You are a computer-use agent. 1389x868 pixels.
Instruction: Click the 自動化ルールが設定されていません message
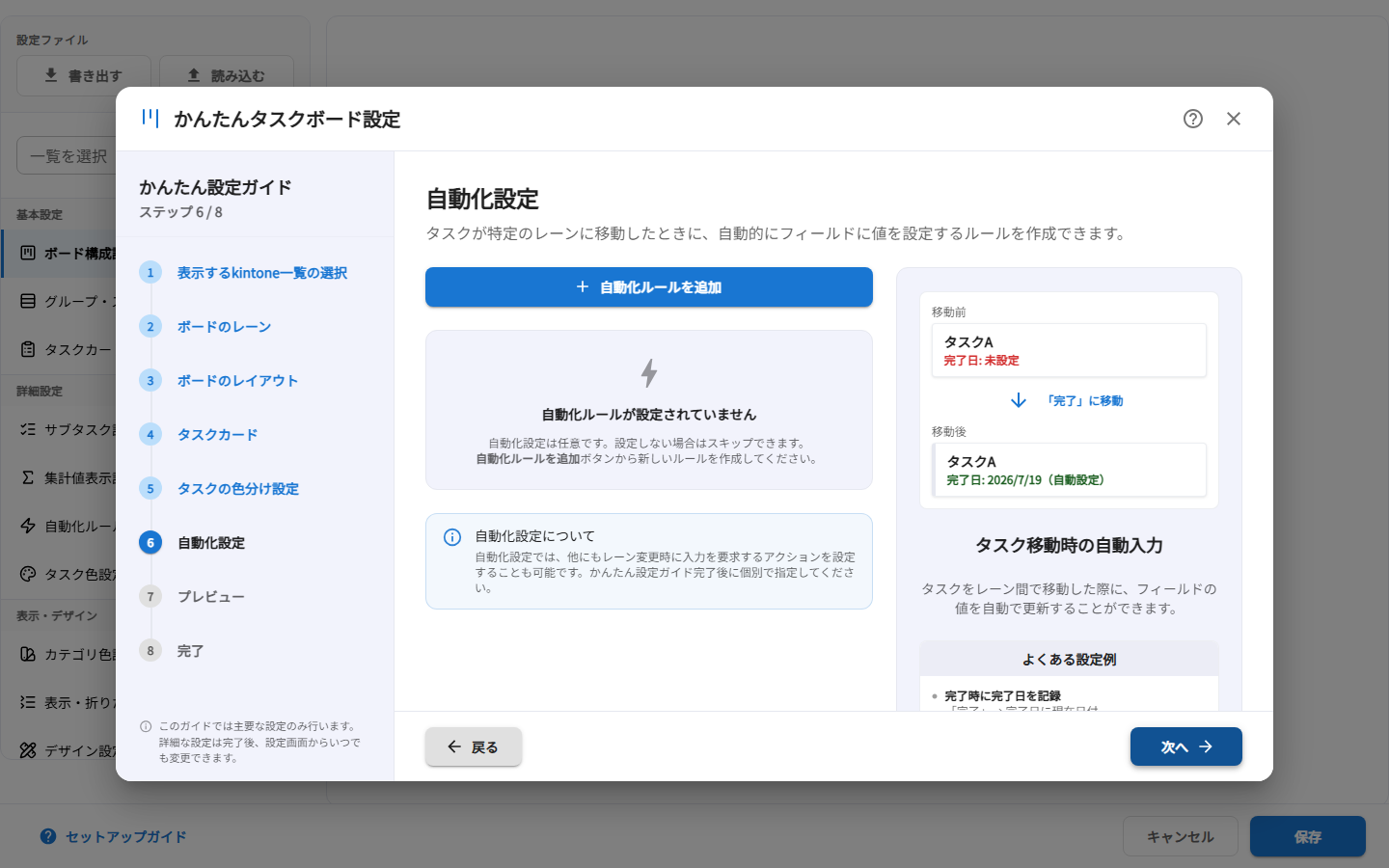pos(649,415)
